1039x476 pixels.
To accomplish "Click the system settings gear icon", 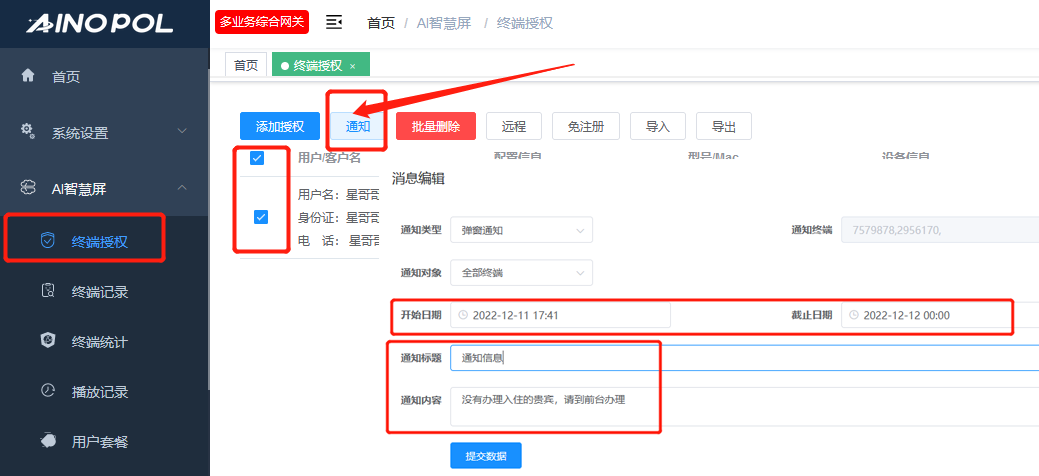I will tap(28, 131).
